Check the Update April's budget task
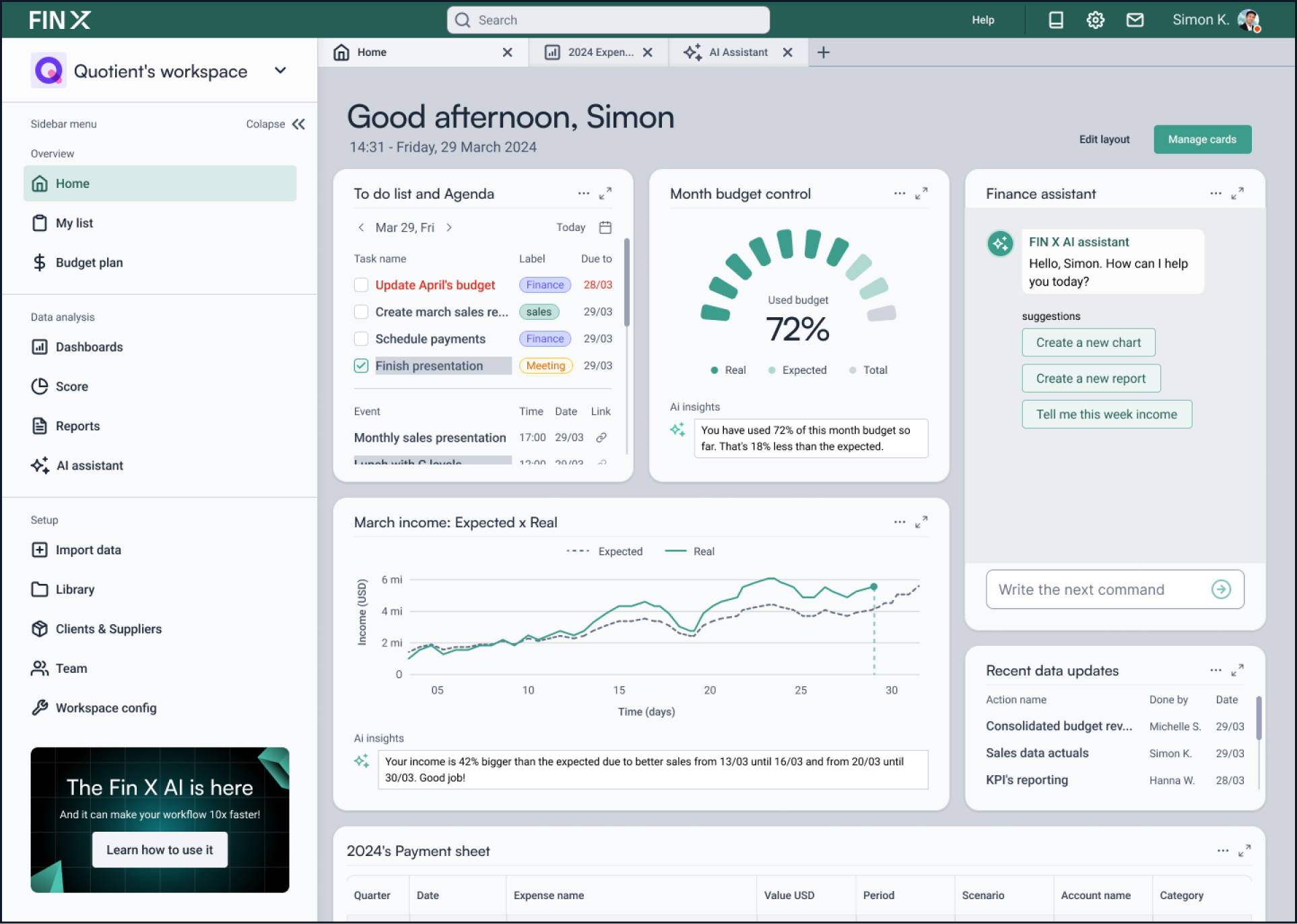The image size is (1297, 924). [361, 285]
